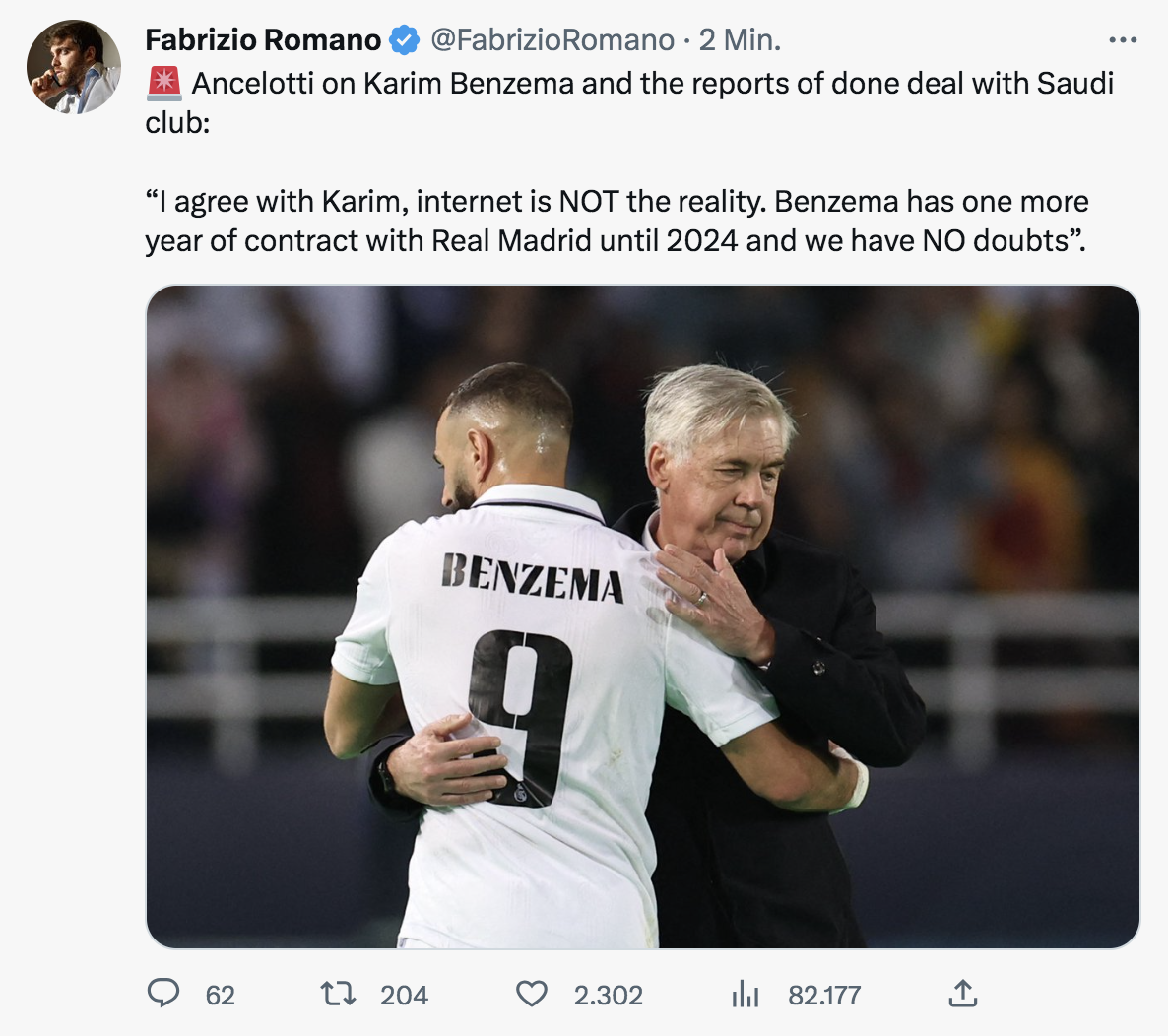Click the BENZEMA name on the jersey photo
Screen dimensions: 1168x1036
pyautogui.click(x=532, y=577)
